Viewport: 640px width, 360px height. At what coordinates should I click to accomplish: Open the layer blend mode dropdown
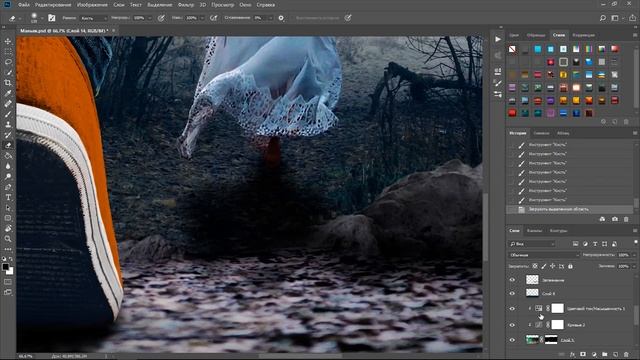[544, 255]
